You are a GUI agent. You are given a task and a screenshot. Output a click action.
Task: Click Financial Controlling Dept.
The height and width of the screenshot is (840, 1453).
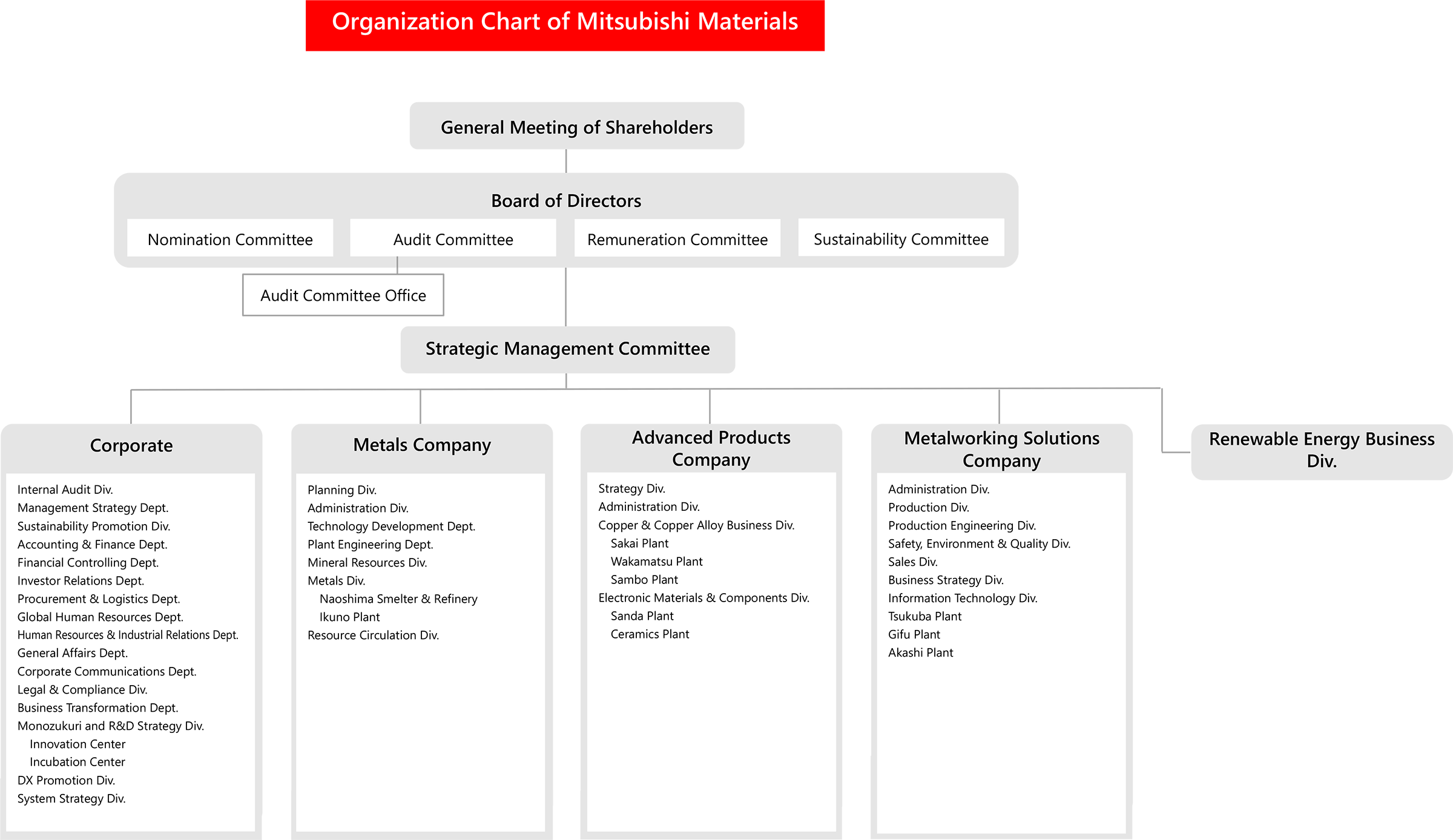(x=88, y=562)
